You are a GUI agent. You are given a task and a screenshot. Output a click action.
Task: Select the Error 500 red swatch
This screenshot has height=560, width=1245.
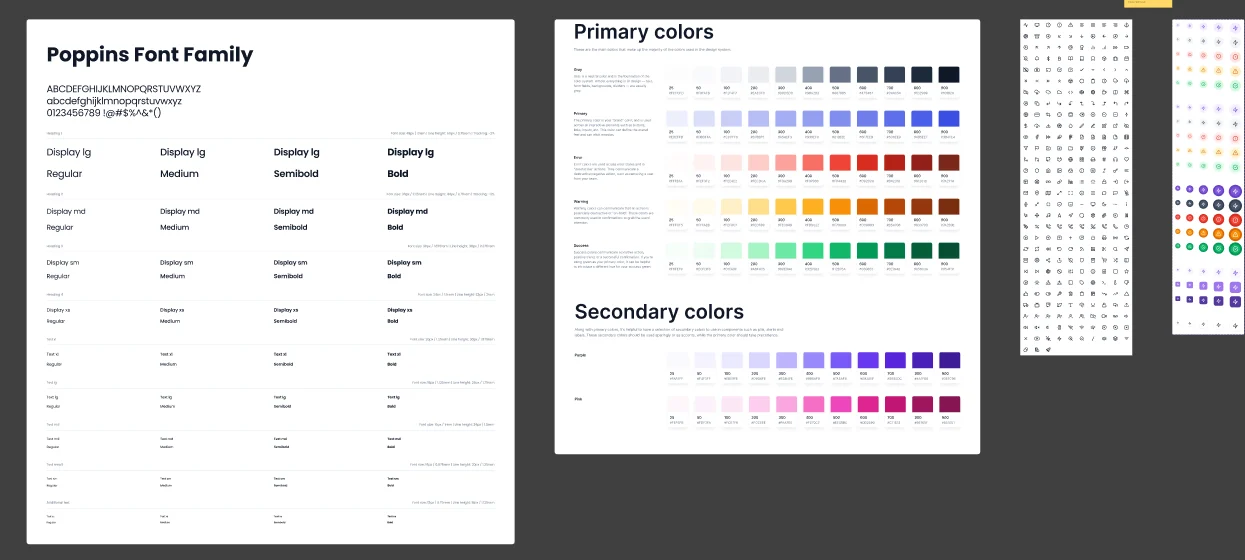click(x=840, y=162)
